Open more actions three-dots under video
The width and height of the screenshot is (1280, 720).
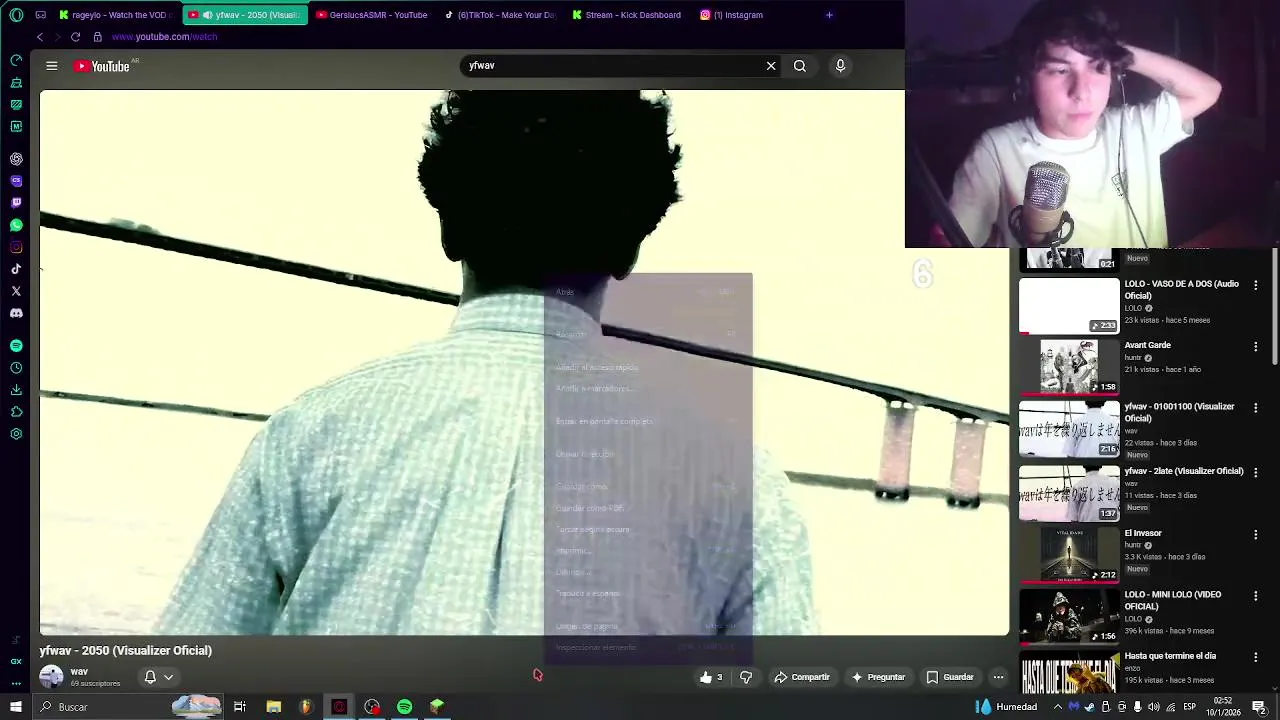pos(998,677)
